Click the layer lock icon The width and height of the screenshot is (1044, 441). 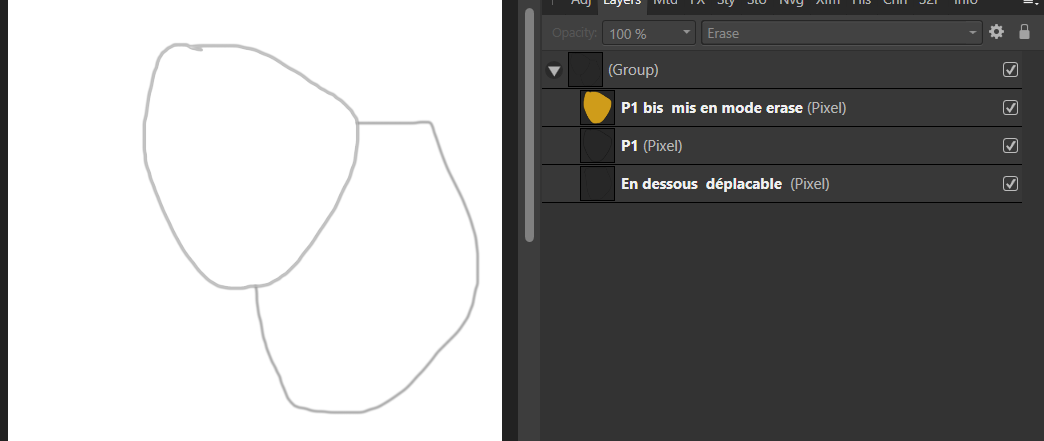click(1025, 31)
